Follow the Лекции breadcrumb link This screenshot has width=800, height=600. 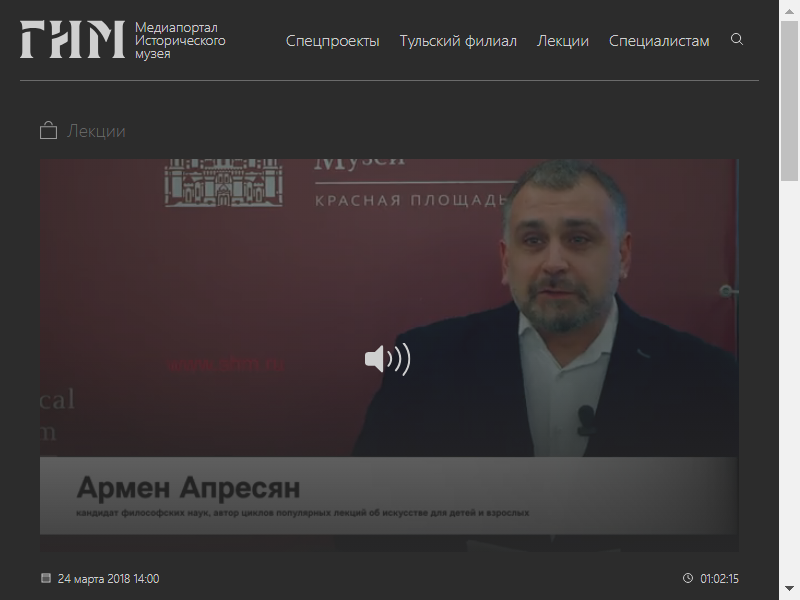[x=96, y=131]
